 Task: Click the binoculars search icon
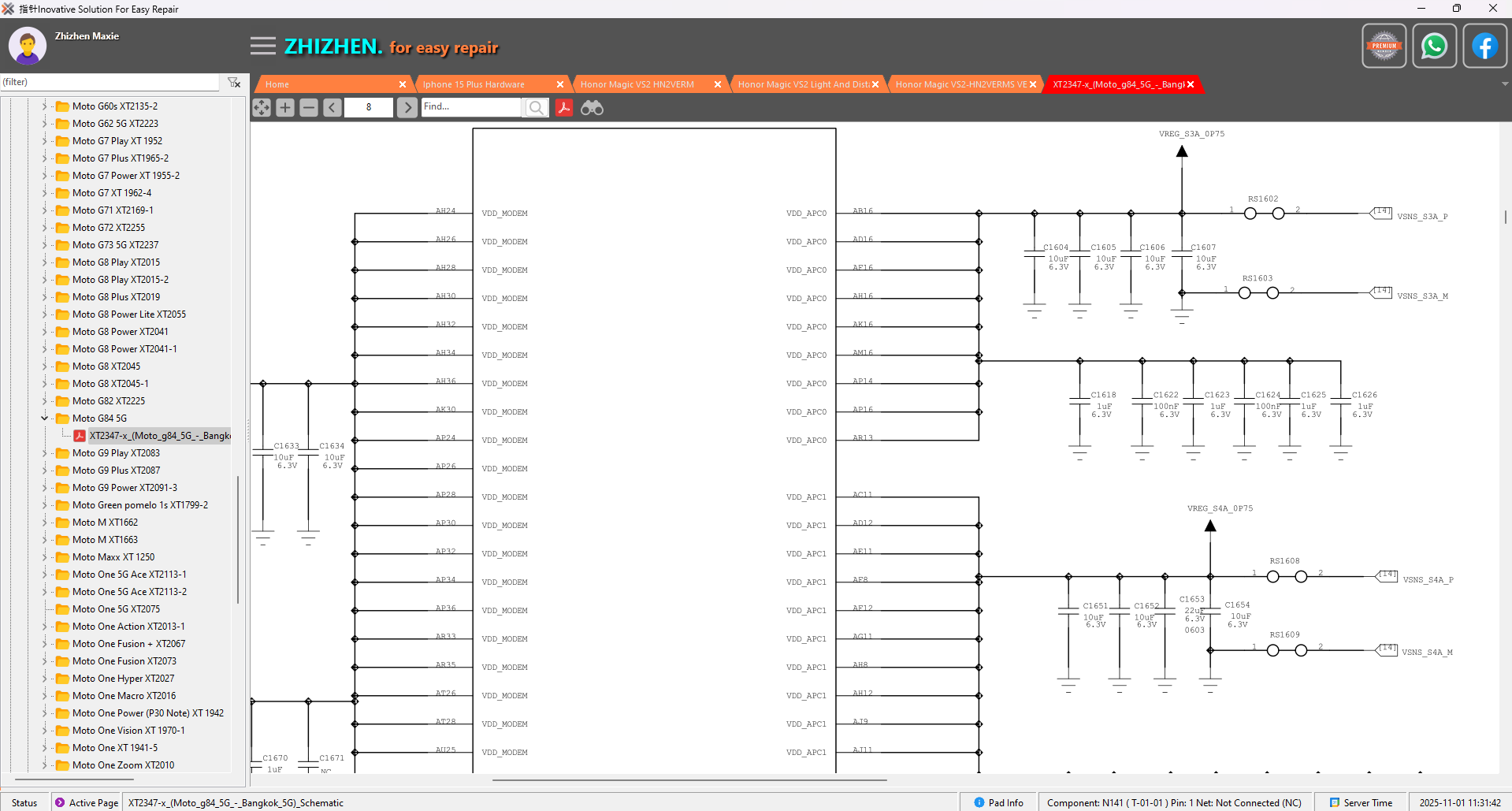(x=592, y=107)
